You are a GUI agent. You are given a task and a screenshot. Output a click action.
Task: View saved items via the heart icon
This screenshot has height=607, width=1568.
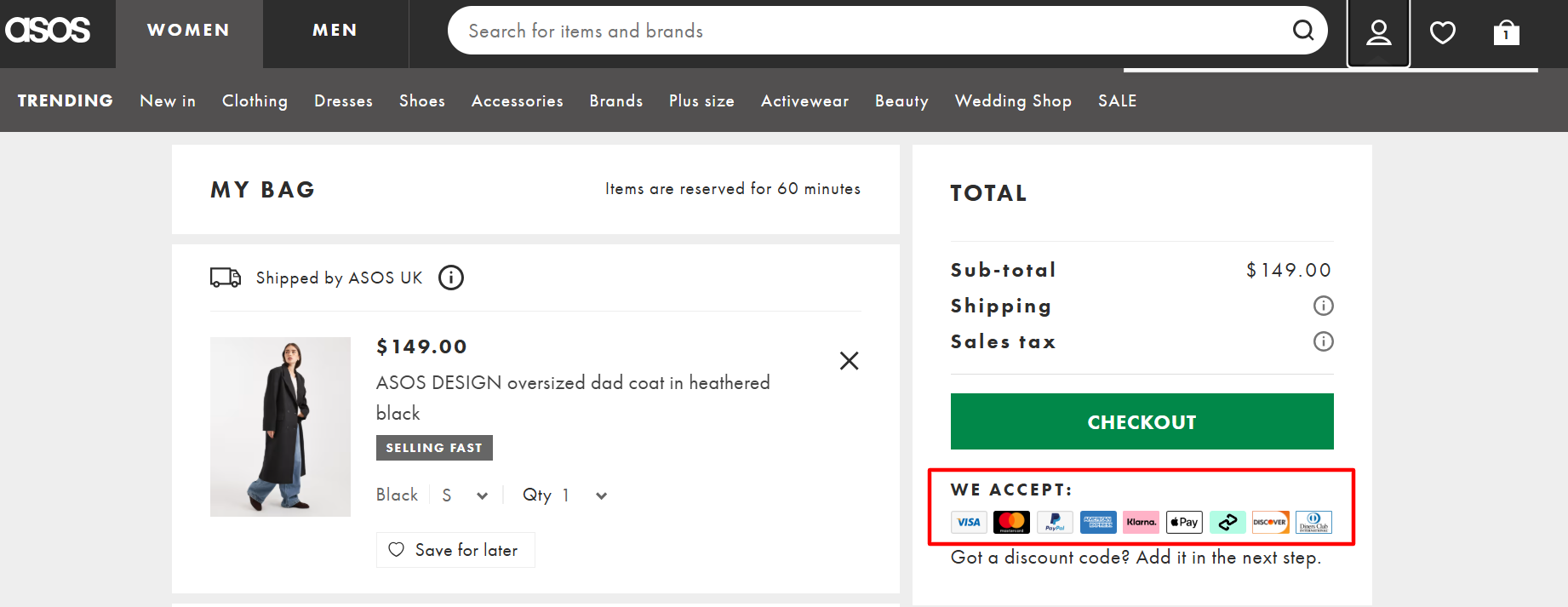click(x=1442, y=31)
